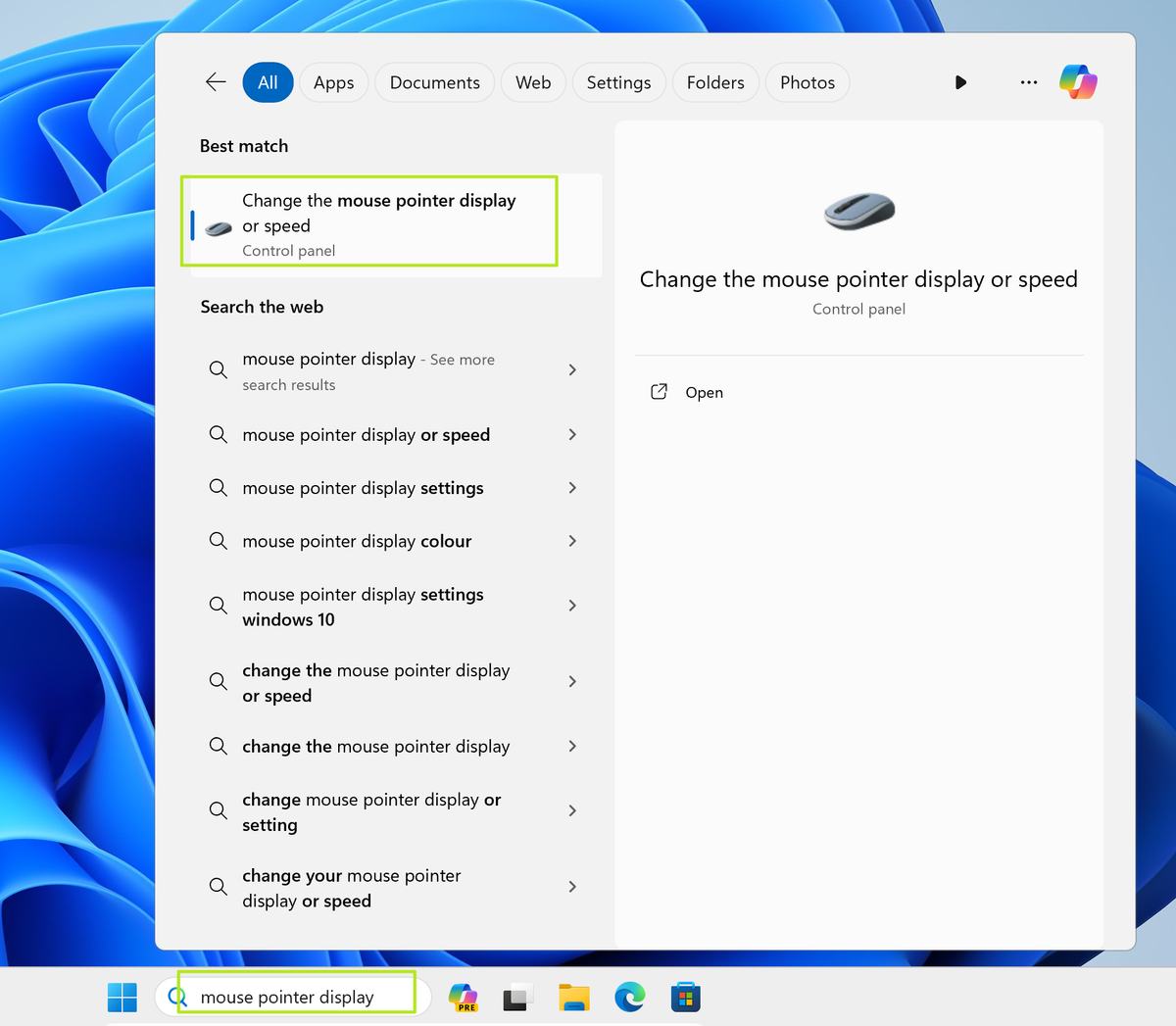This screenshot has width=1176, height=1026.
Task: Click the Start button on the taskbar
Action: point(122,996)
